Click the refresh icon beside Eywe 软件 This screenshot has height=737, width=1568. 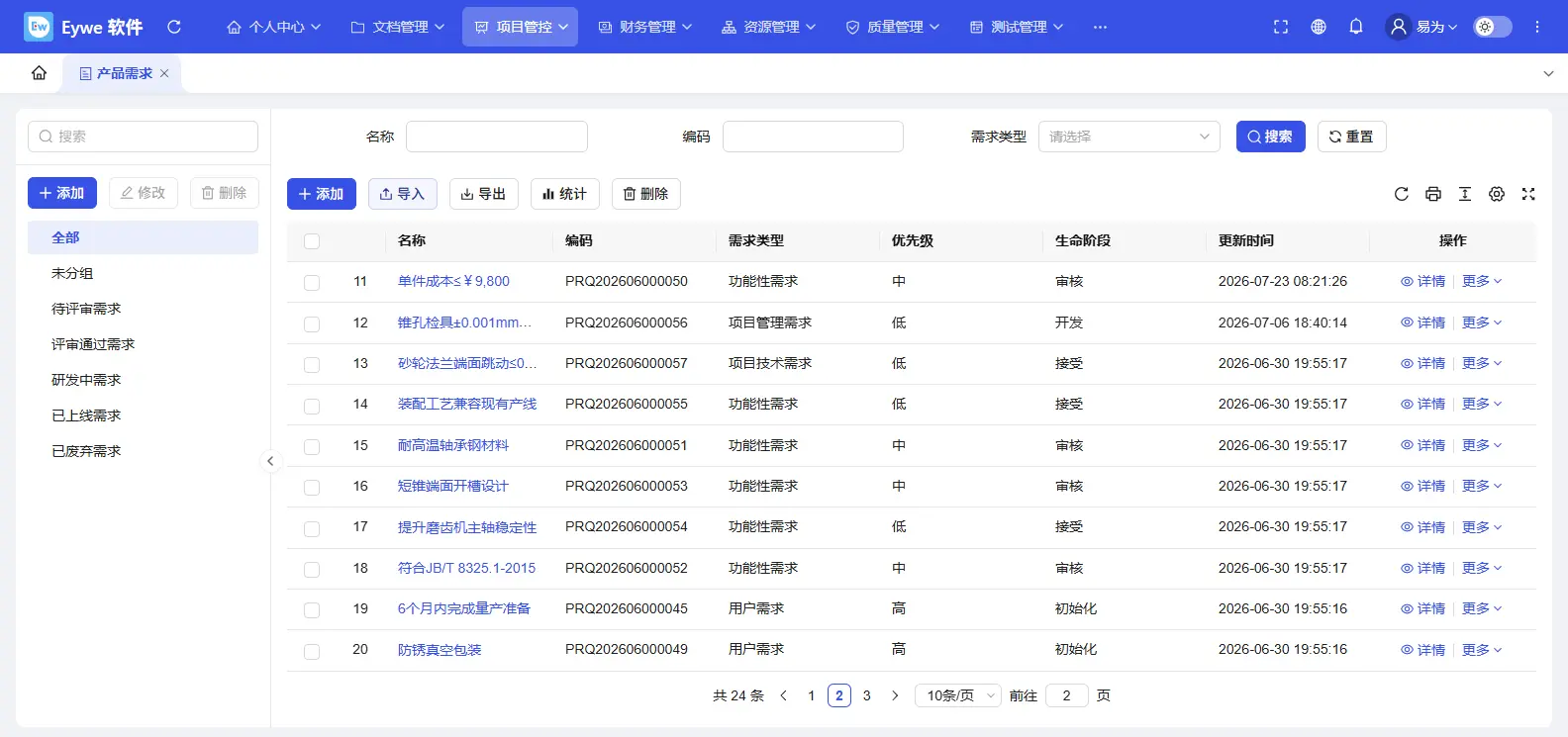174,27
